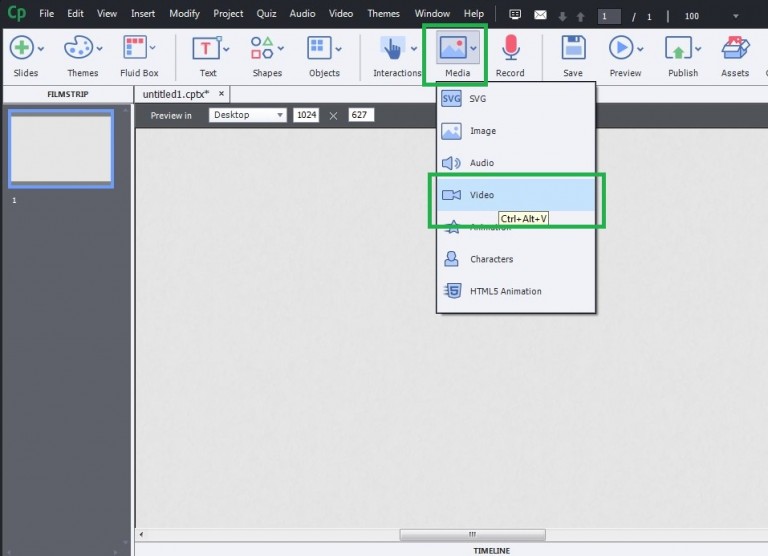Open the Help menu
Screen dimensions: 768x556
(474, 14)
